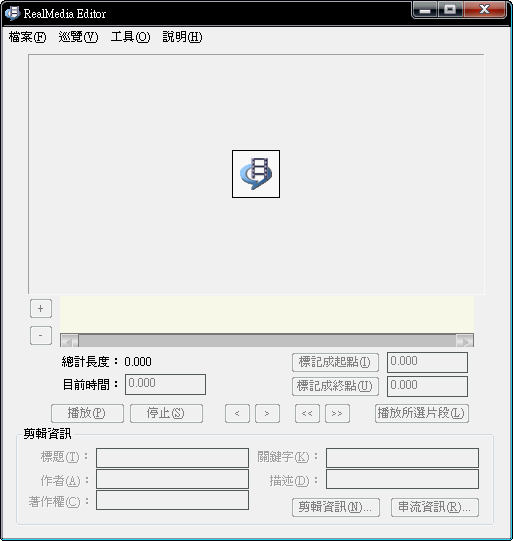Step forward one frame with > button
Image resolution: width=513 pixels, height=541 pixels.
267,413
